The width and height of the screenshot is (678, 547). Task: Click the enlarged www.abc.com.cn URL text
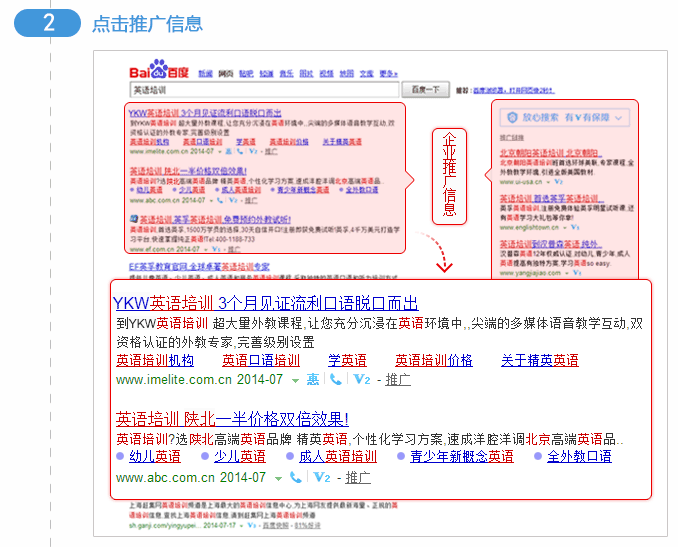[165, 477]
